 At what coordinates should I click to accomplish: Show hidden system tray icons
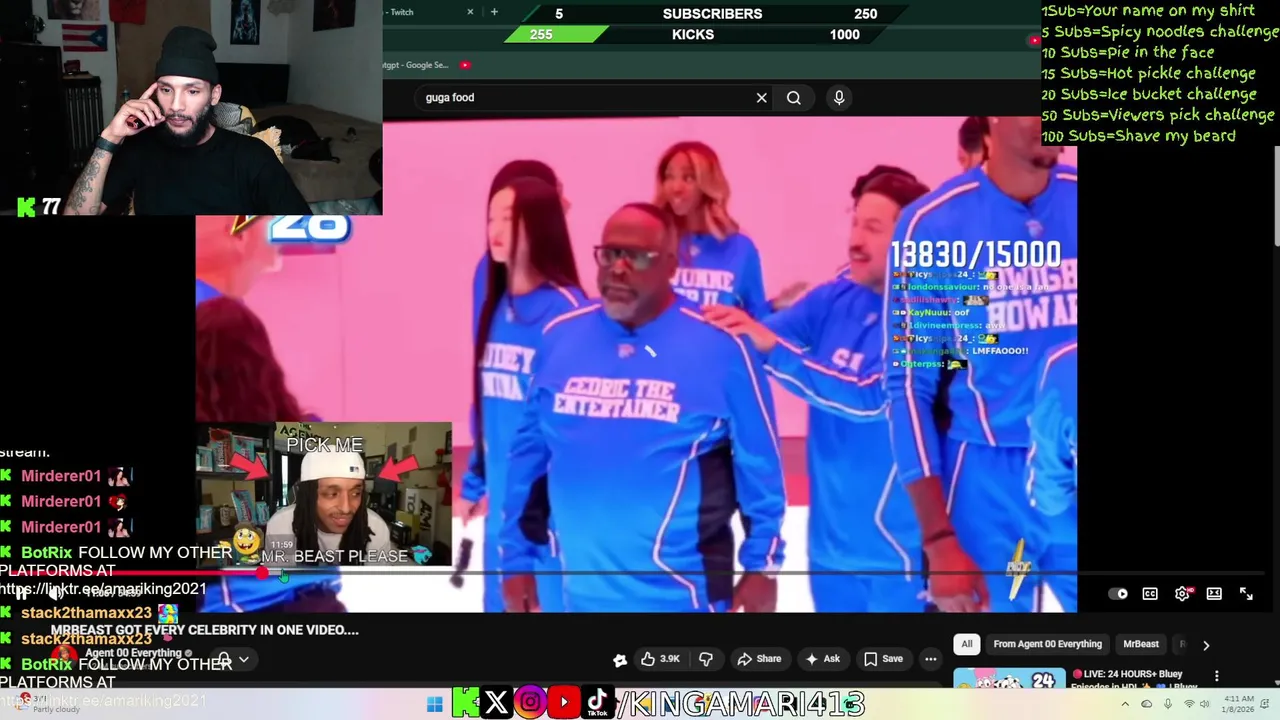pyautogui.click(x=1125, y=704)
